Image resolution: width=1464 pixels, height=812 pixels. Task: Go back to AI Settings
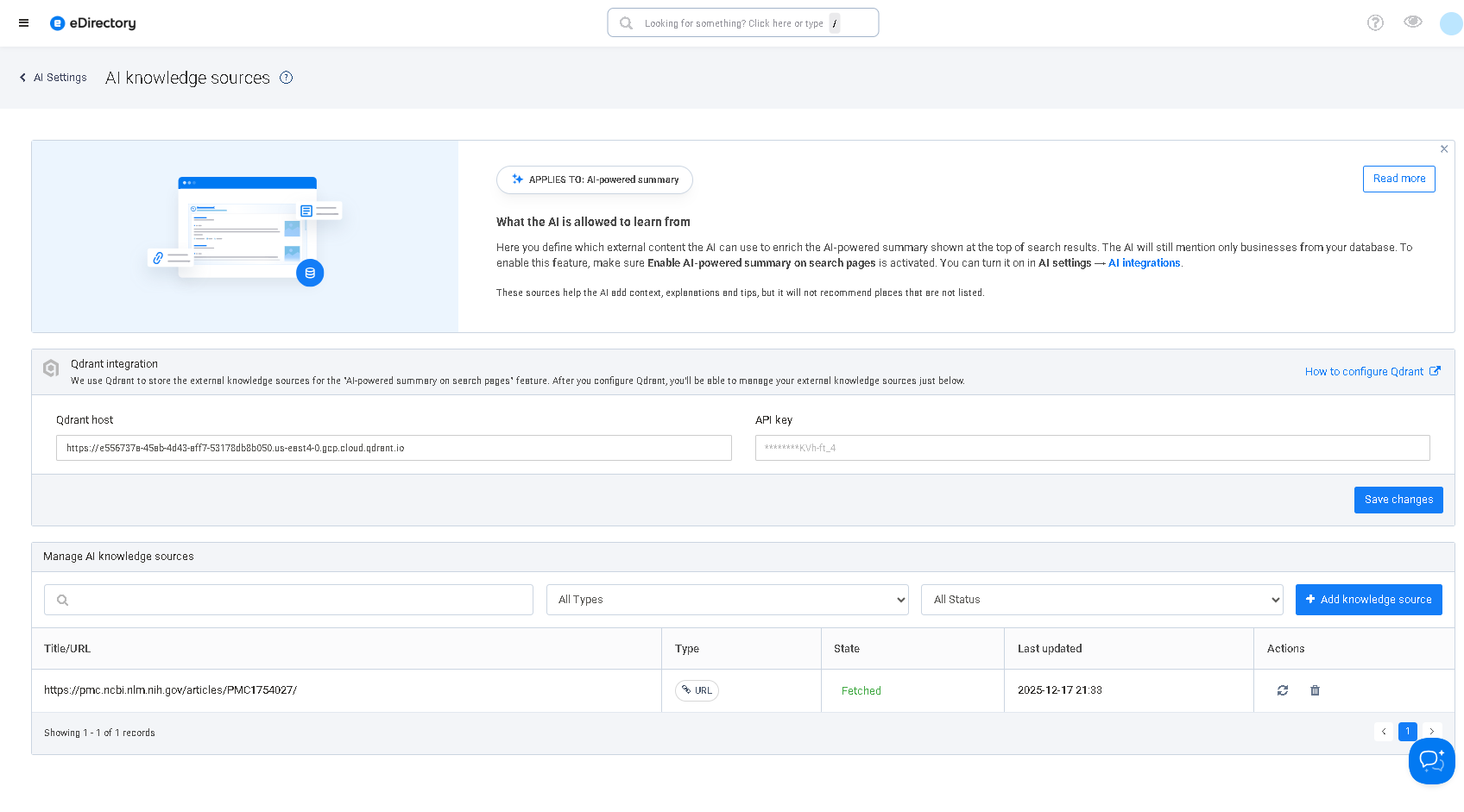(54, 78)
